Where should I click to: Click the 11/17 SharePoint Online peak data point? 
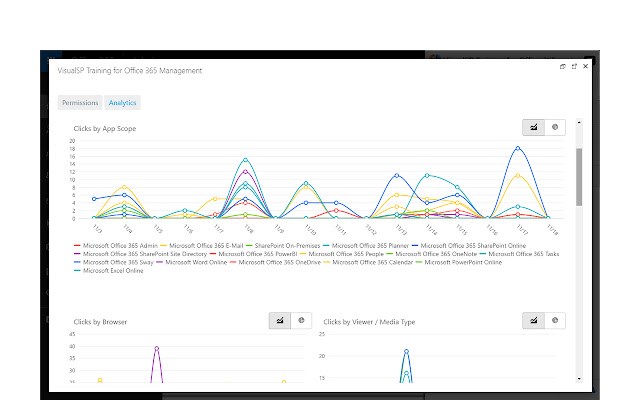click(518, 149)
